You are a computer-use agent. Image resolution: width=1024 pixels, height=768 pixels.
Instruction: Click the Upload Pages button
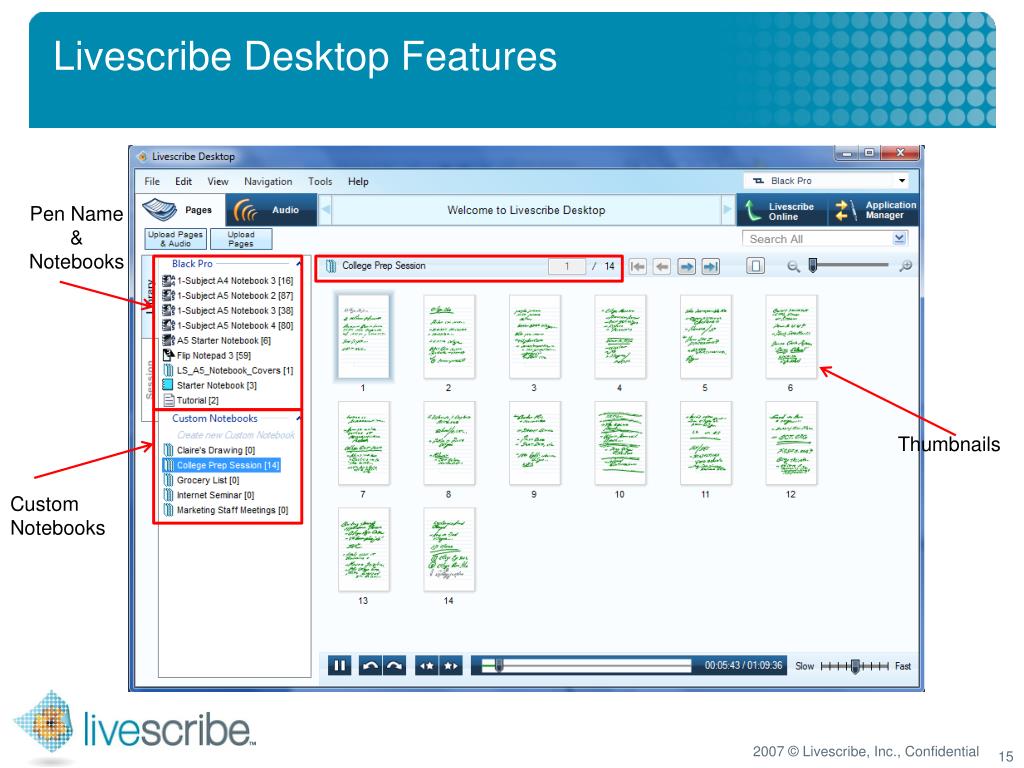coord(241,238)
